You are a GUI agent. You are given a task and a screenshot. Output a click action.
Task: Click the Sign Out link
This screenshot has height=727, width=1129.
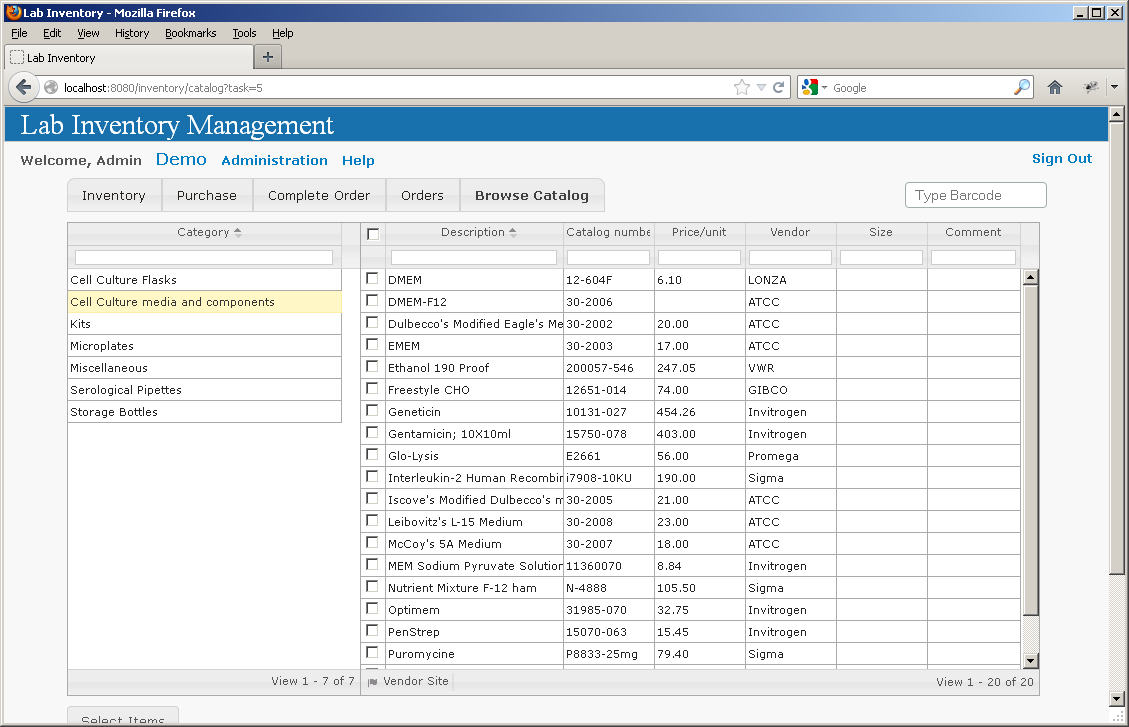tap(1061, 159)
